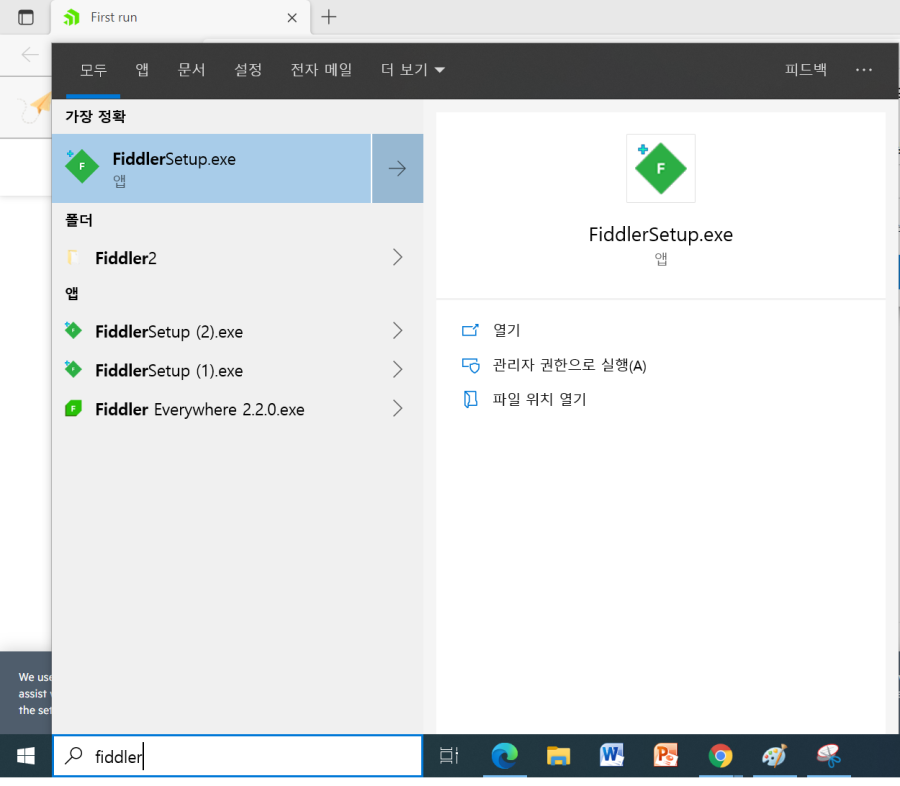Open Paint from the taskbar

(x=774, y=756)
